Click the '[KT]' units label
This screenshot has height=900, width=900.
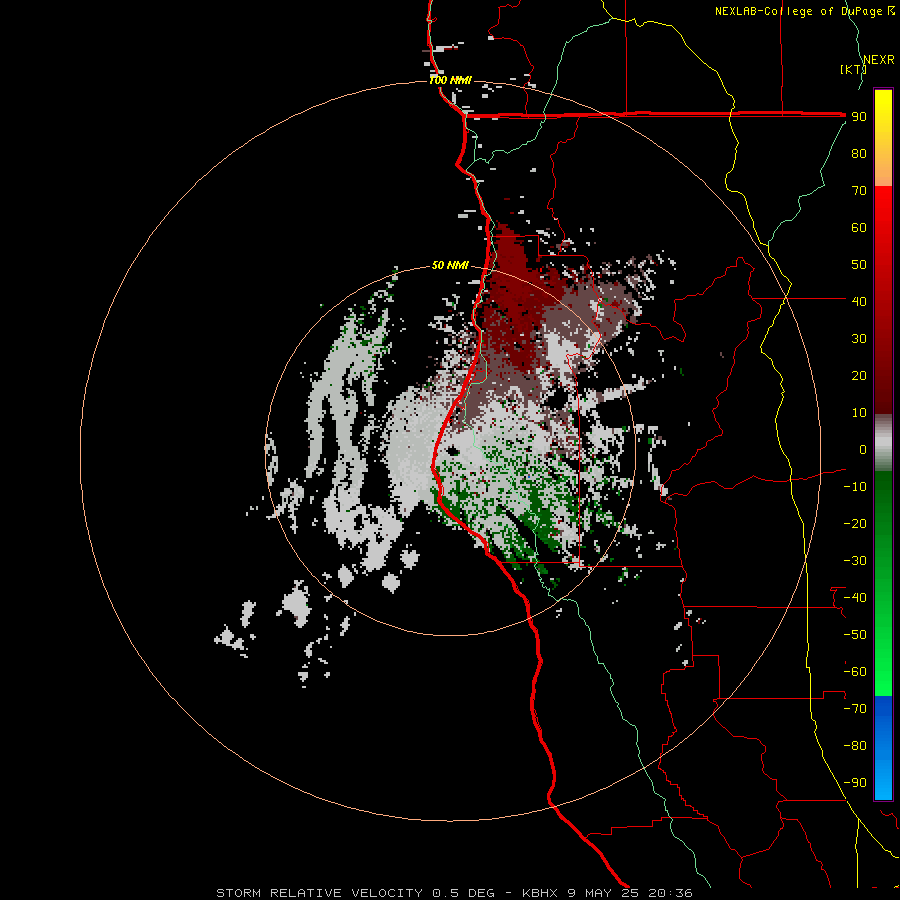click(x=853, y=69)
